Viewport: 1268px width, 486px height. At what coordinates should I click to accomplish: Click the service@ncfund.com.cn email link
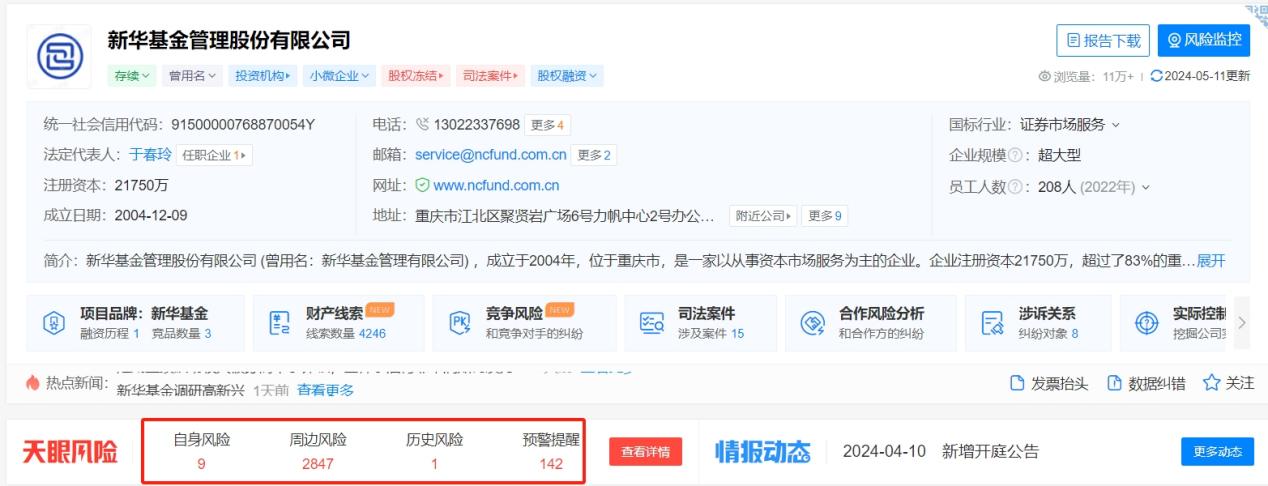coord(491,155)
